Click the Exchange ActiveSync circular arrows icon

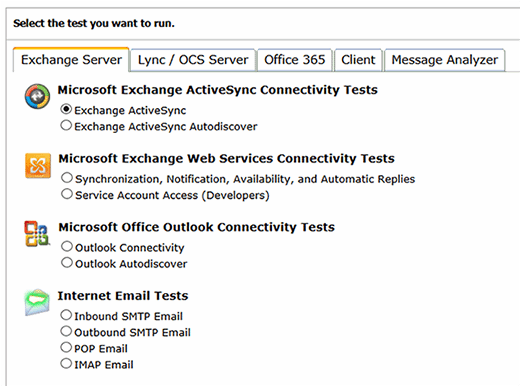click(37, 96)
